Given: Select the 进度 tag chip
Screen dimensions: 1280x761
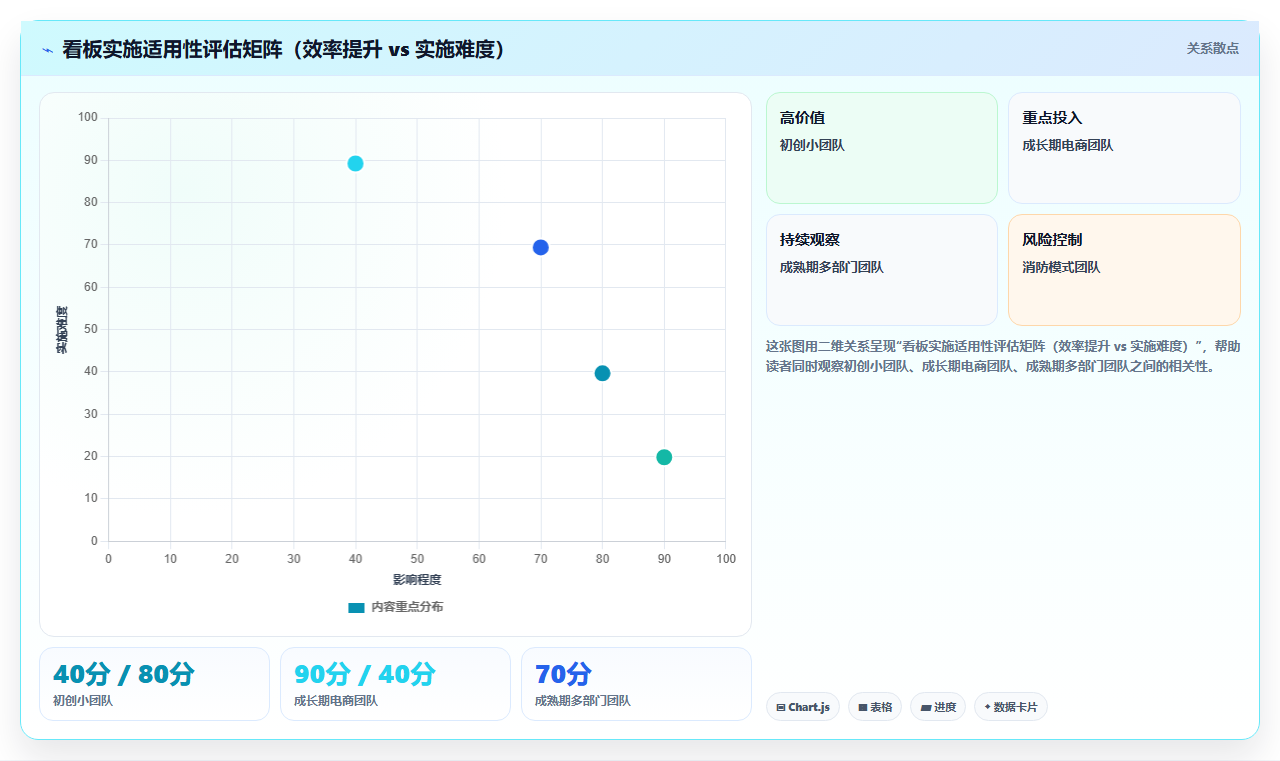Looking at the screenshot, I should point(938,707).
